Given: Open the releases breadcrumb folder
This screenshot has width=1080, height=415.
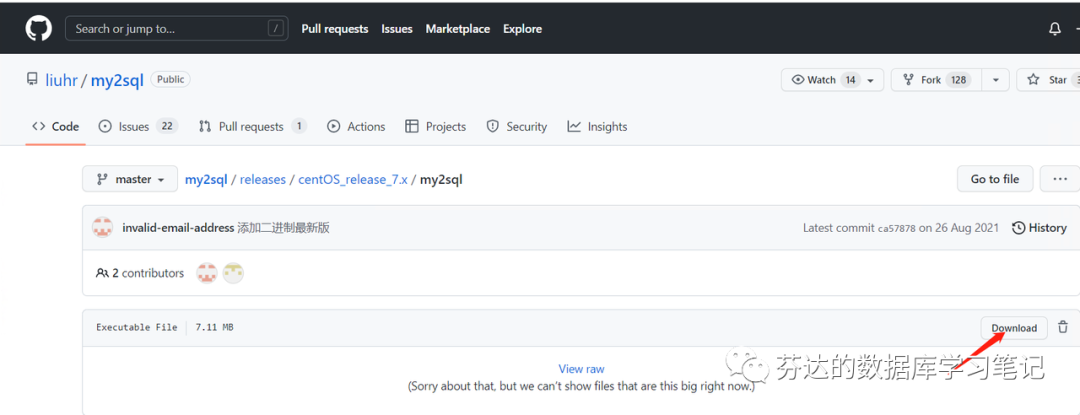Looking at the screenshot, I should 262,180.
